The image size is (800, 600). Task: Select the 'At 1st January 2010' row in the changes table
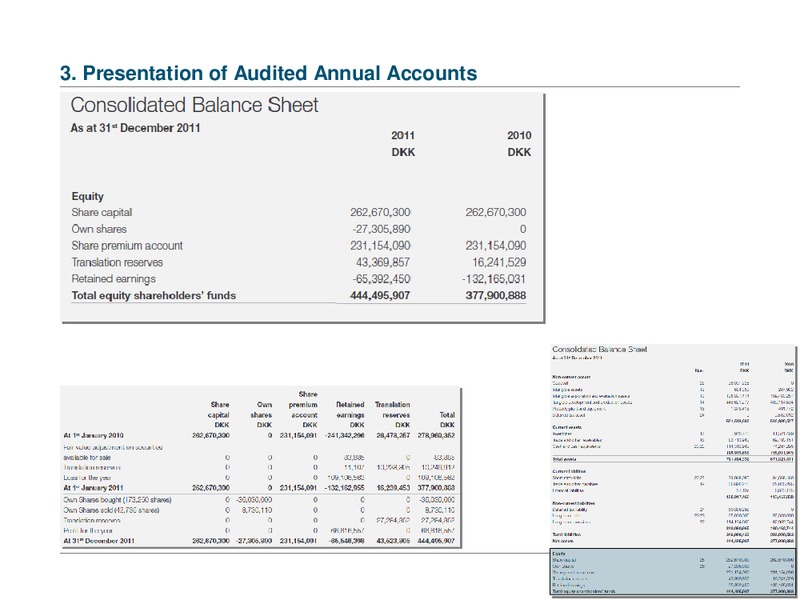pos(259,436)
